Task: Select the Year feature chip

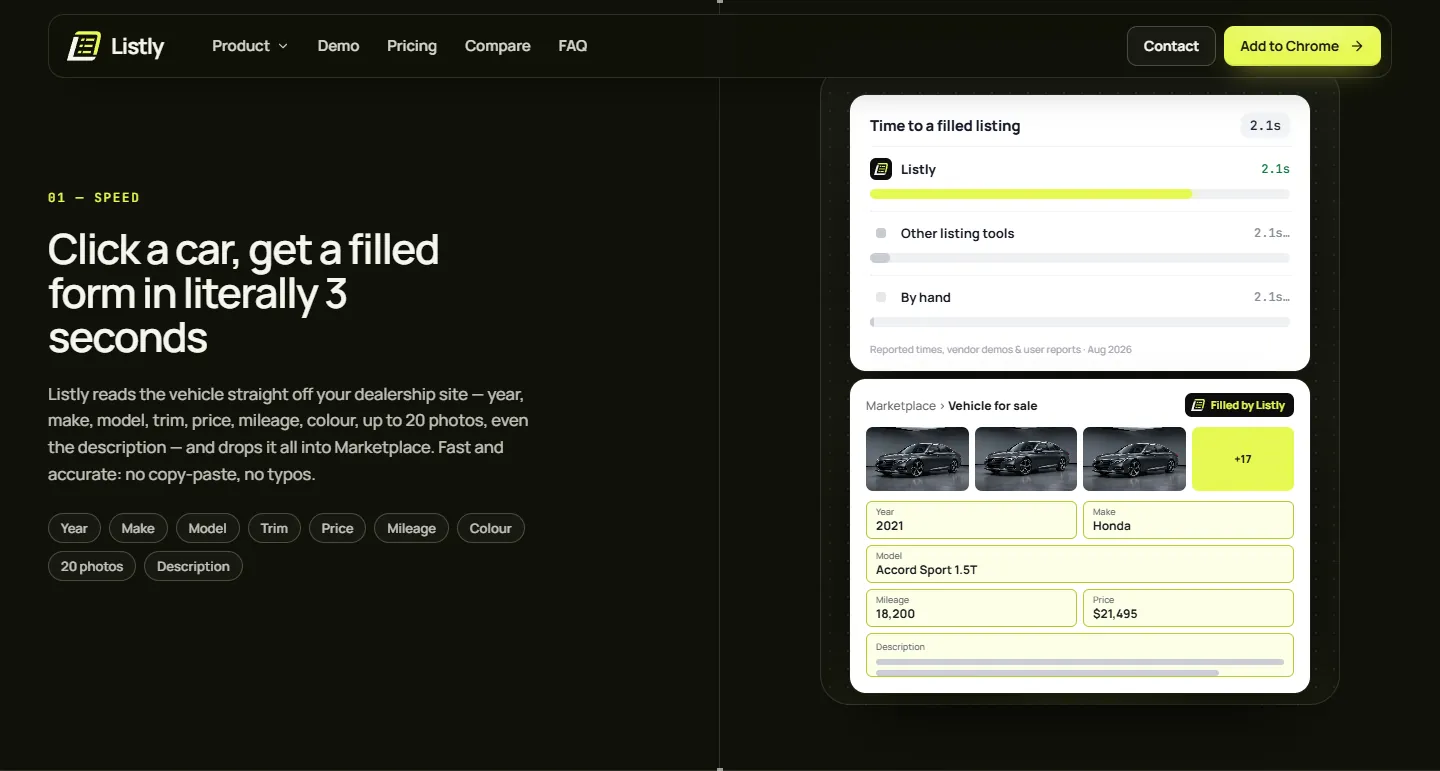Action: [74, 528]
